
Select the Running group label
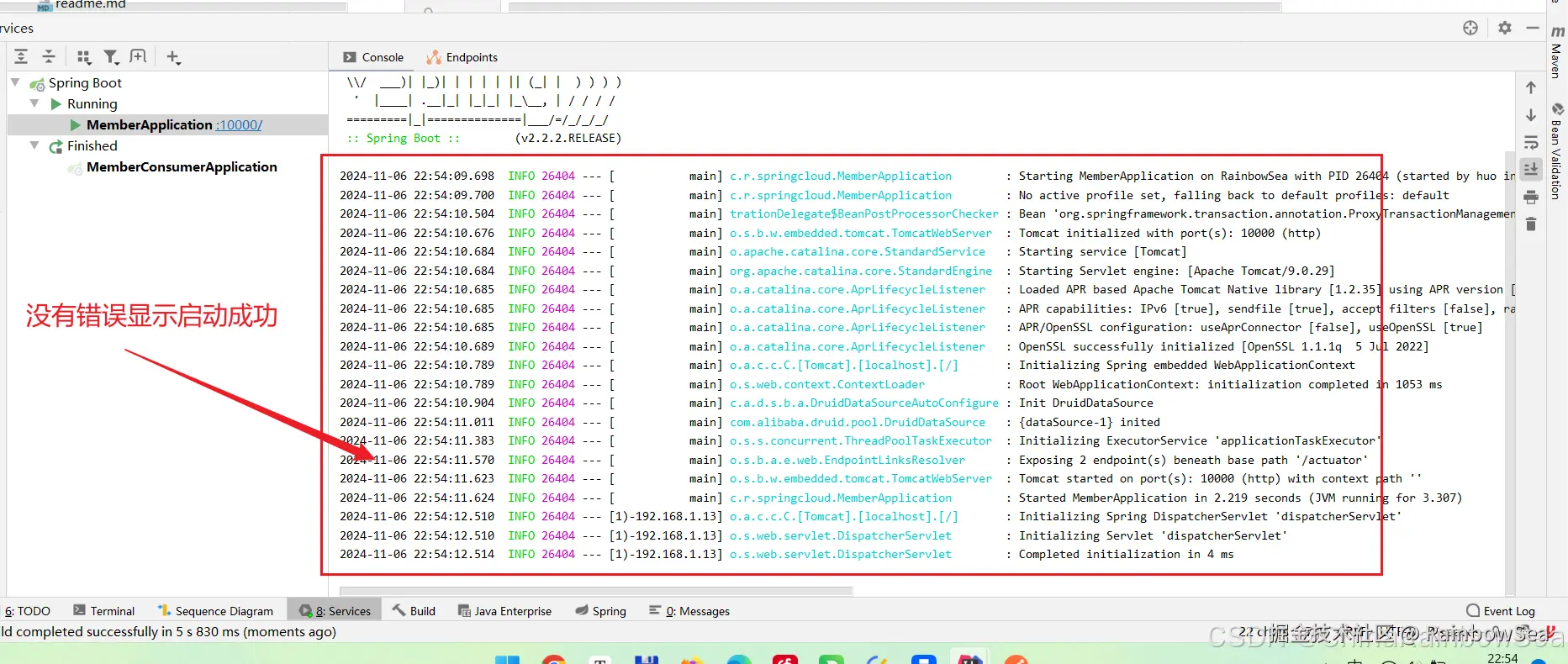[92, 103]
